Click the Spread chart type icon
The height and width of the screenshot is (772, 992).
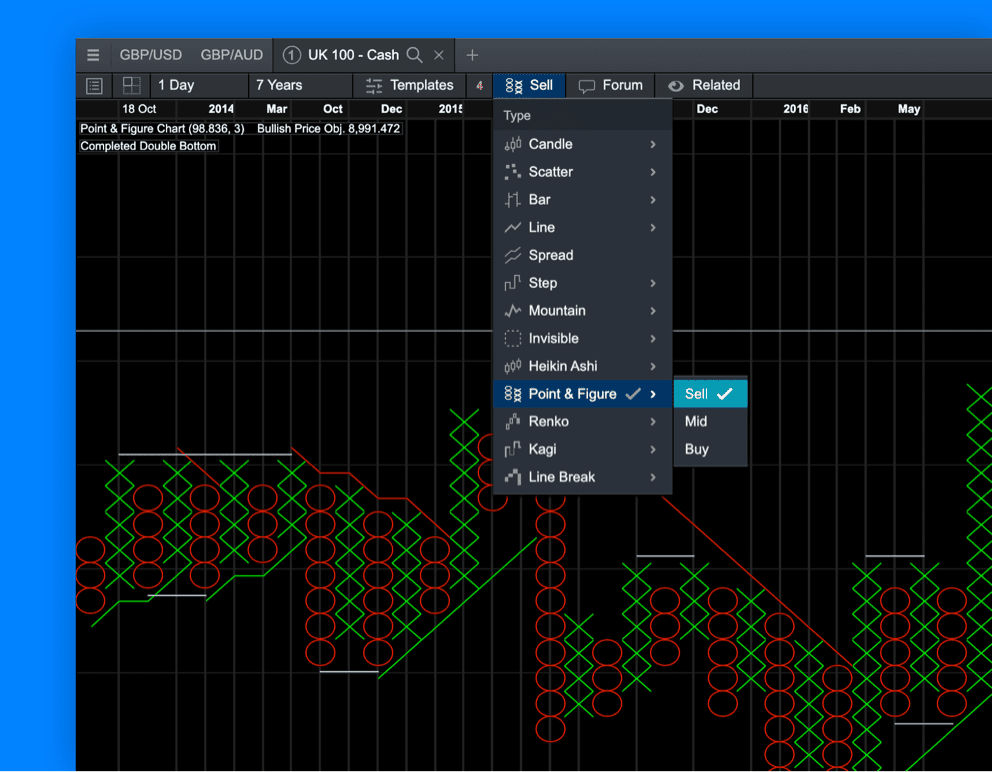(512, 255)
